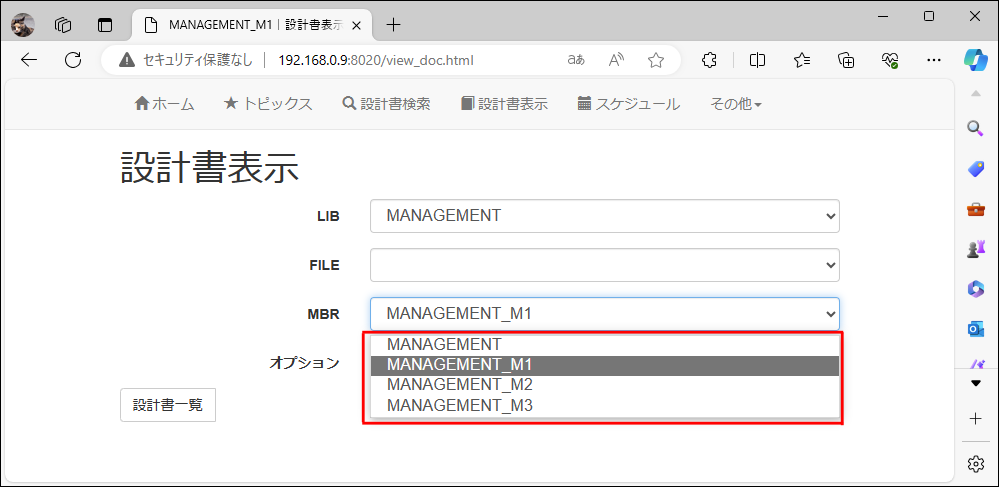Image resolution: width=999 pixels, height=487 pixels.
Task: Open 設計書表示 in navbar
Action: tap(505, 104)
